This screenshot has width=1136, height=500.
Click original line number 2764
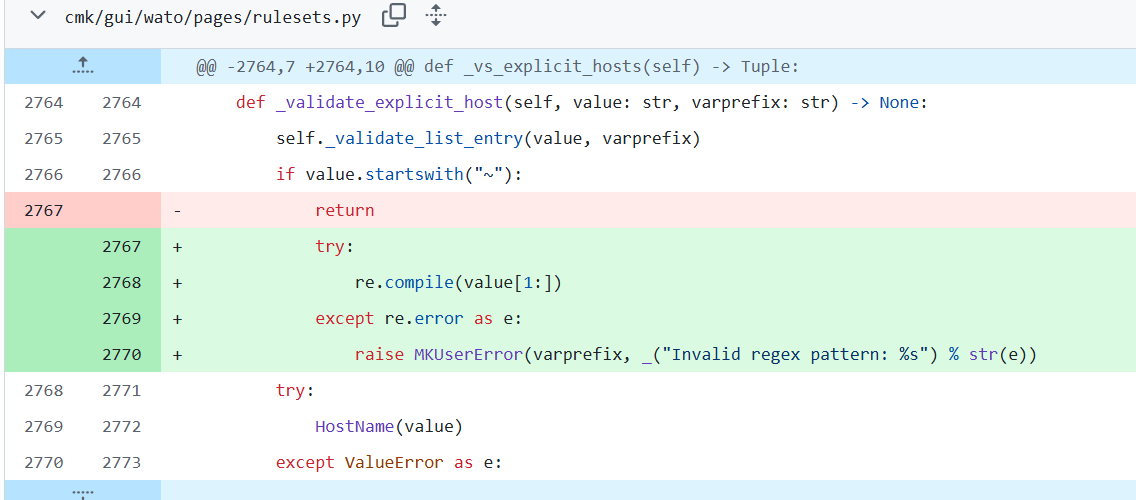[x=43, y=102]
